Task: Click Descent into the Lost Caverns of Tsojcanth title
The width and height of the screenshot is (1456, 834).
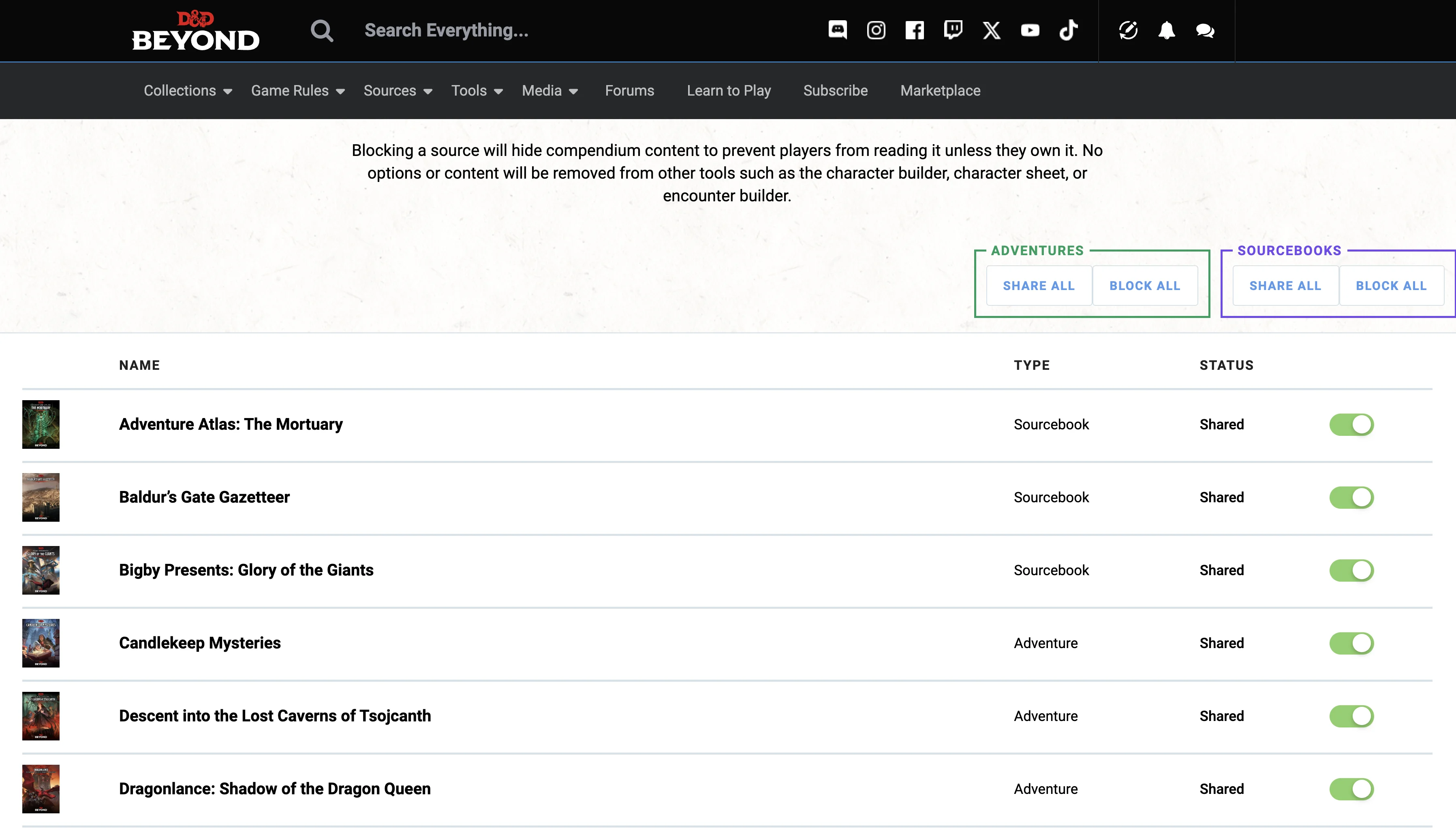Action: (x=274, y=716)
